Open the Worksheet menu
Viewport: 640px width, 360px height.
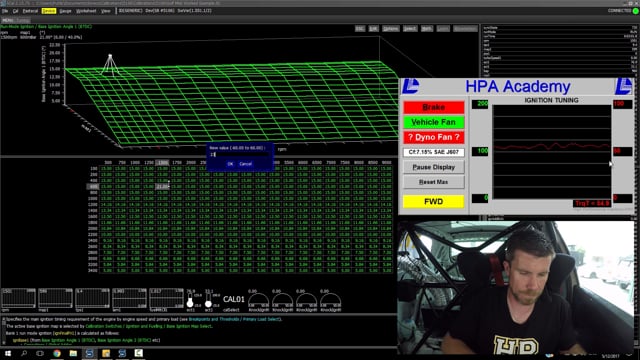click(86, 11)
